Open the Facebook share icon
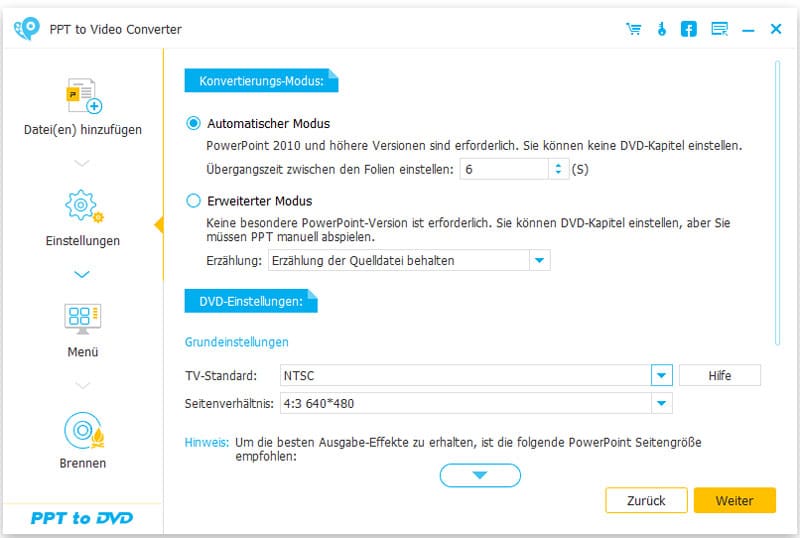This screenshot has height=538, width=800. [689, 29]
